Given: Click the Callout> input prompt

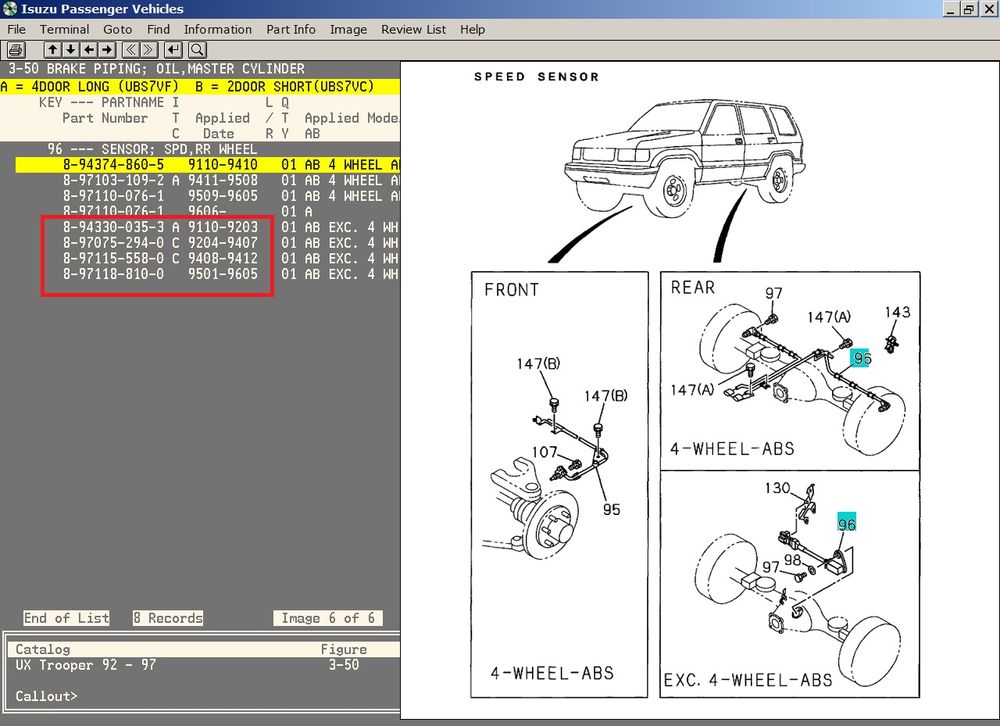Looking at the screenshot, I should tap(47, 696).
